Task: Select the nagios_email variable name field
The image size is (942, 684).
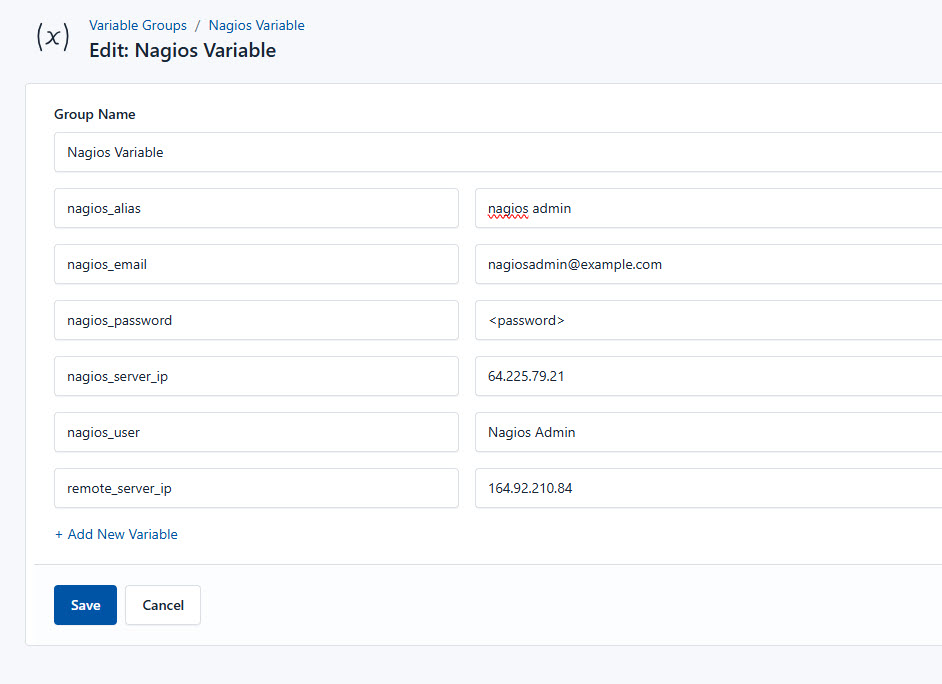Action: pyautogui.click(x=256, y=264)
